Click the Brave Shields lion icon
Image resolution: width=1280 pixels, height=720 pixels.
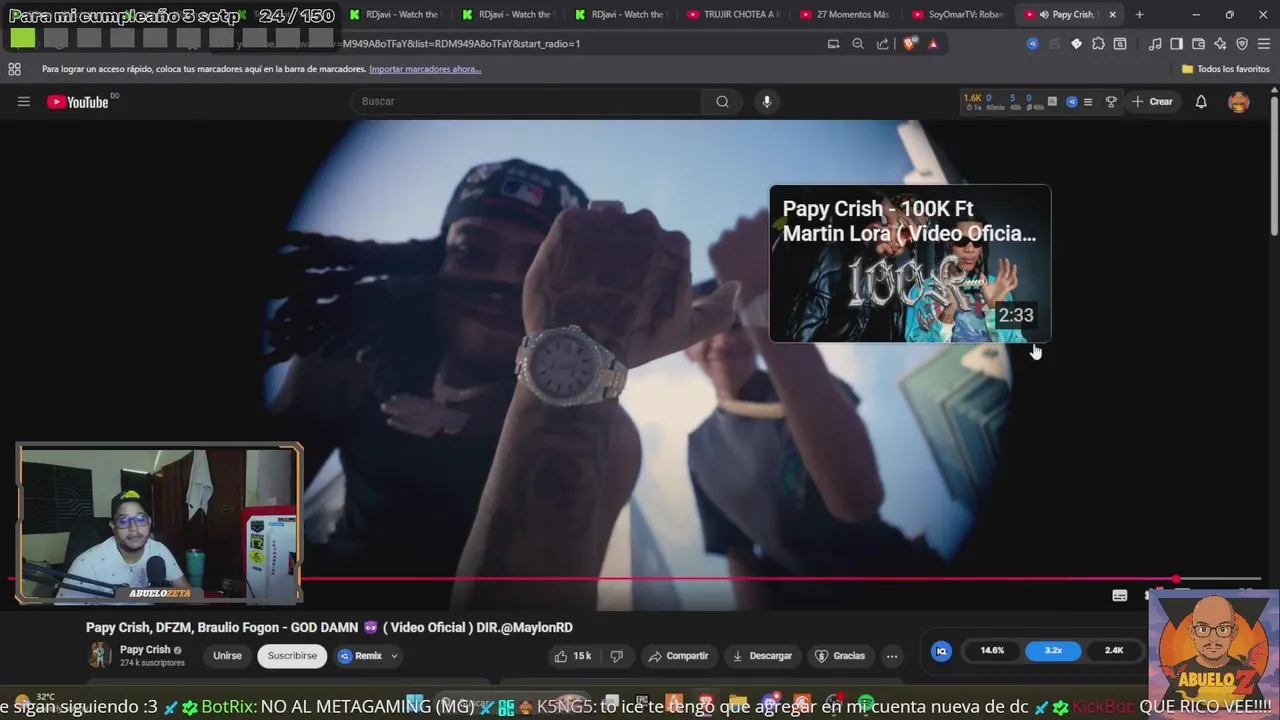909,44
